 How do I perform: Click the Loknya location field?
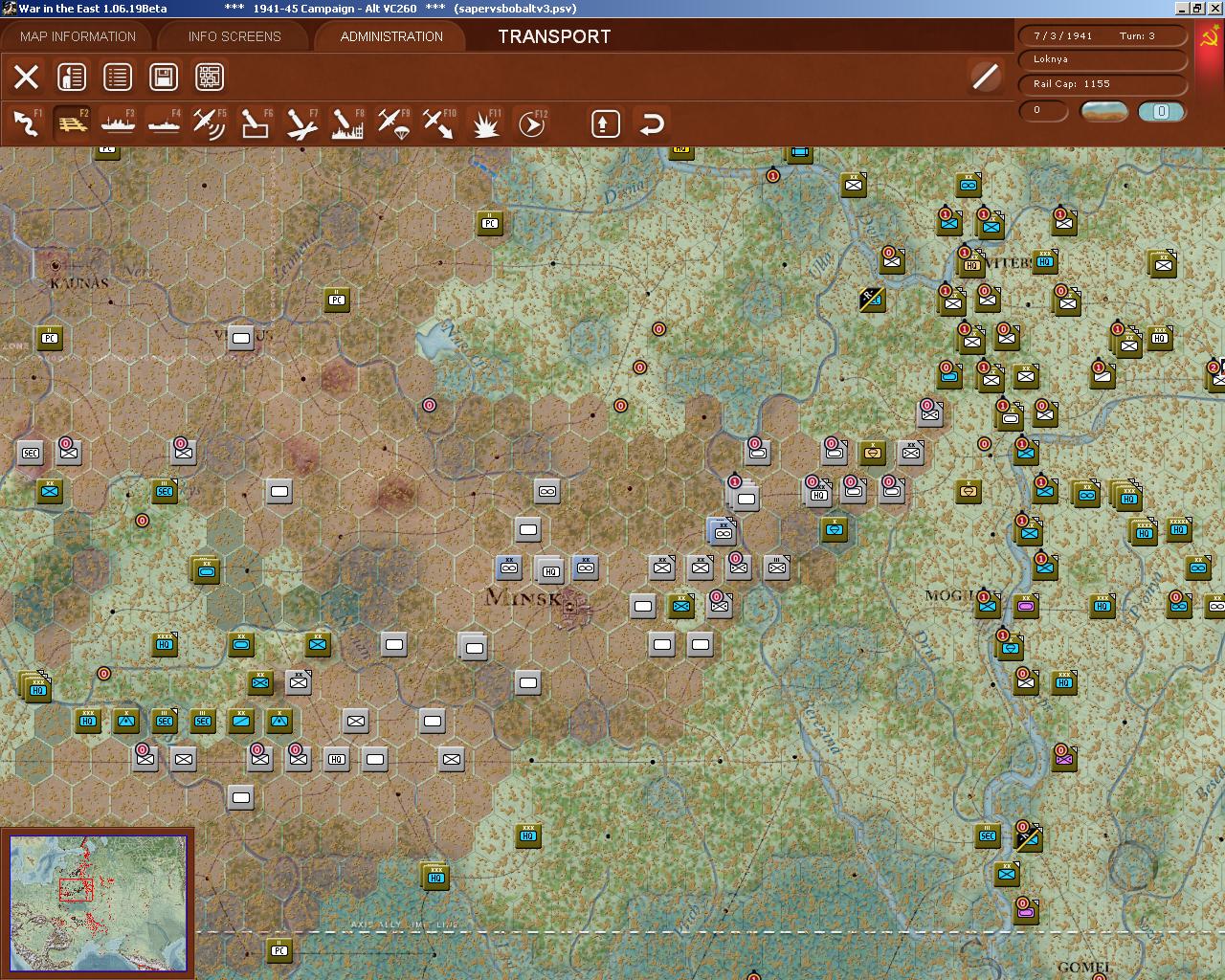tap(1103, 59)
